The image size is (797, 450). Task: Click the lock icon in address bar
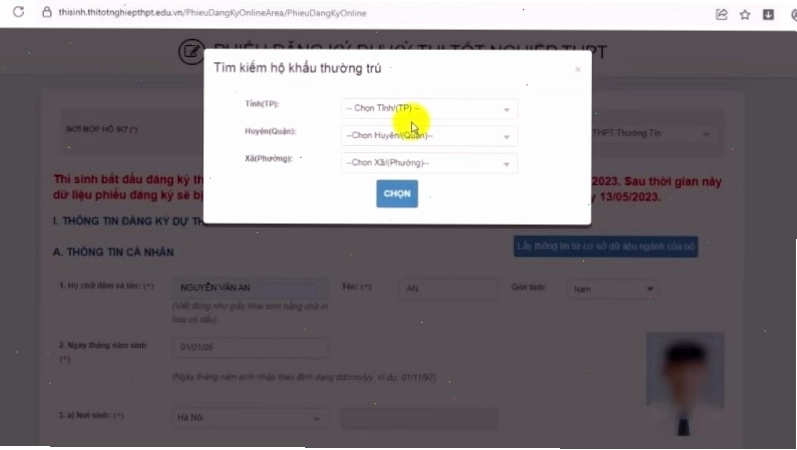click(47, 12)
